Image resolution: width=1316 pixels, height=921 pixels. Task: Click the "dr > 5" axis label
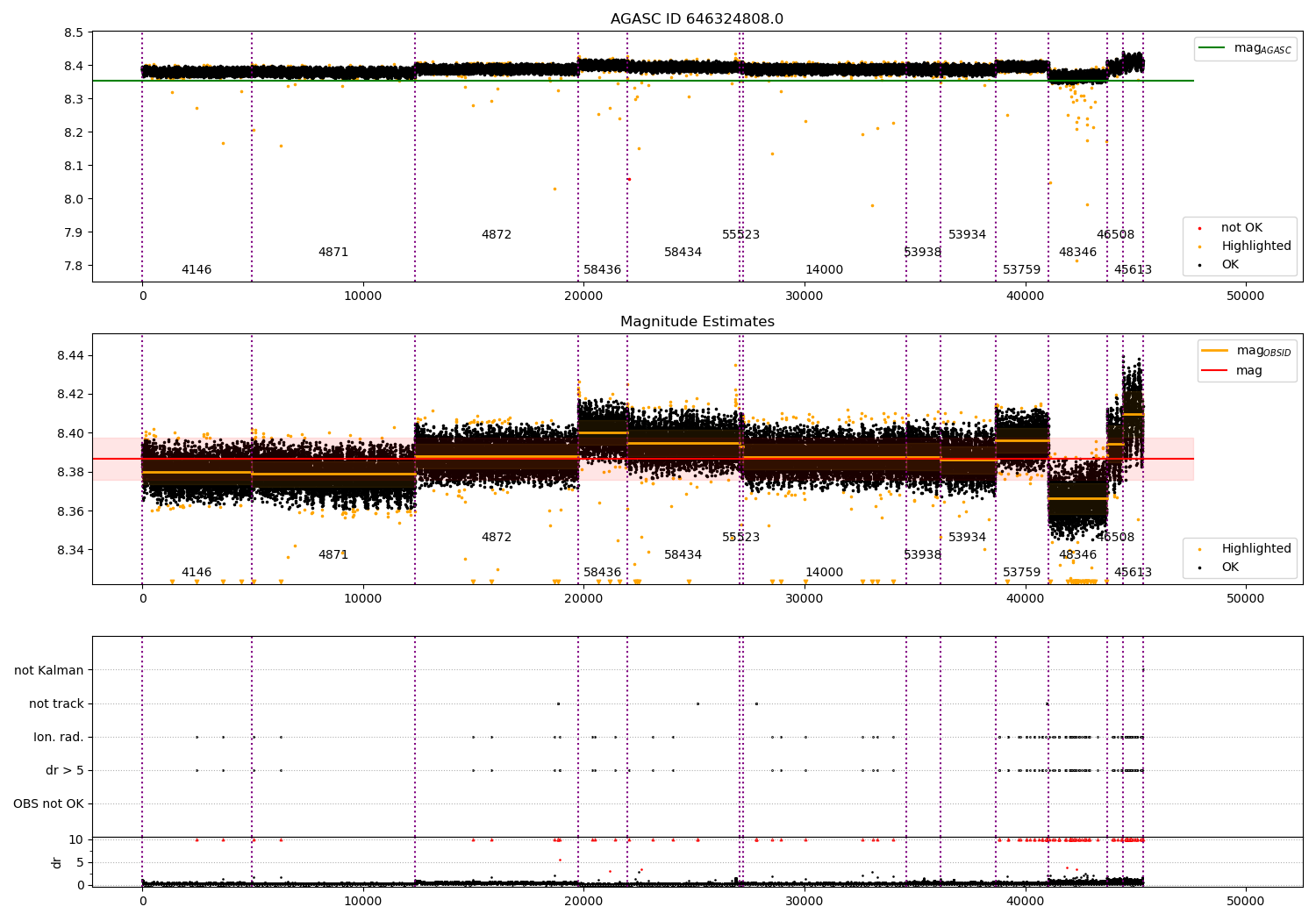tap(65, 771)
